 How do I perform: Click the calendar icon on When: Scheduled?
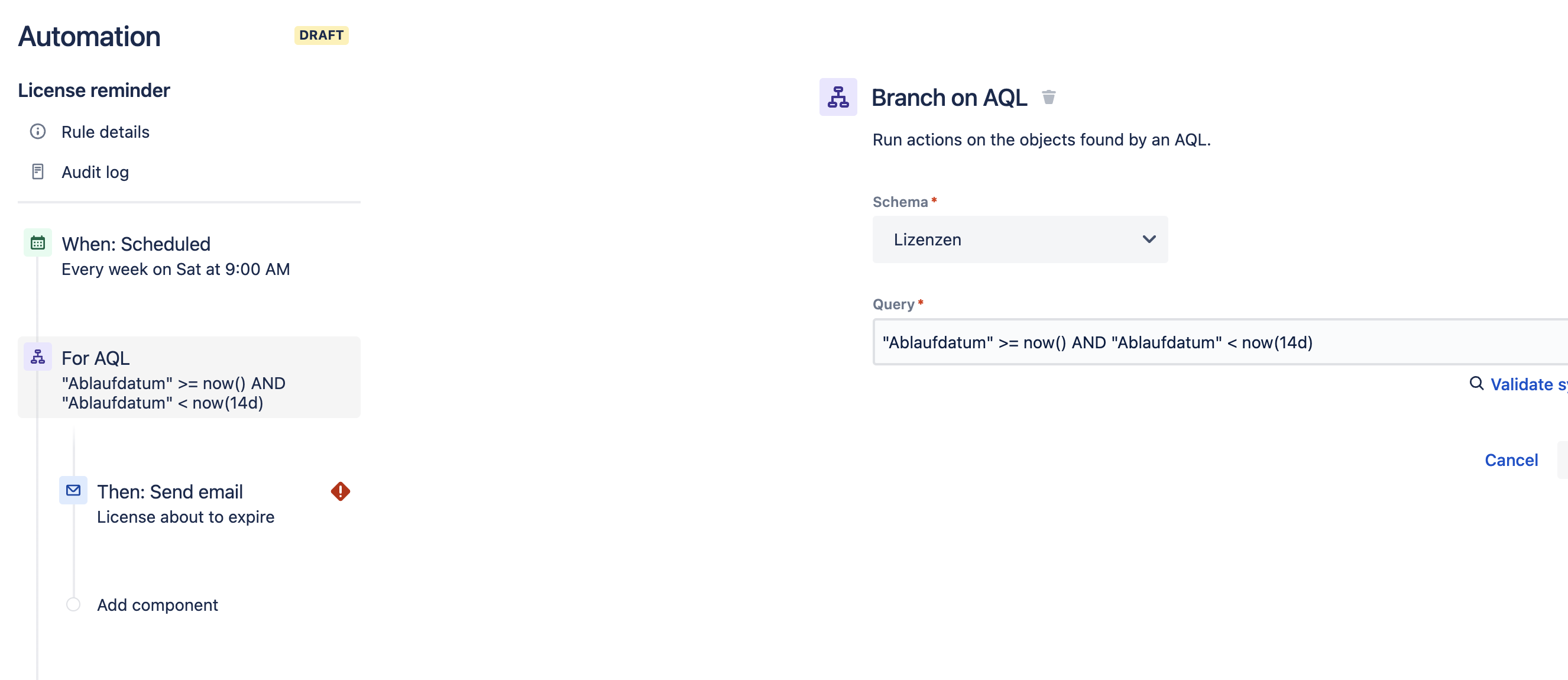[37, 242]
